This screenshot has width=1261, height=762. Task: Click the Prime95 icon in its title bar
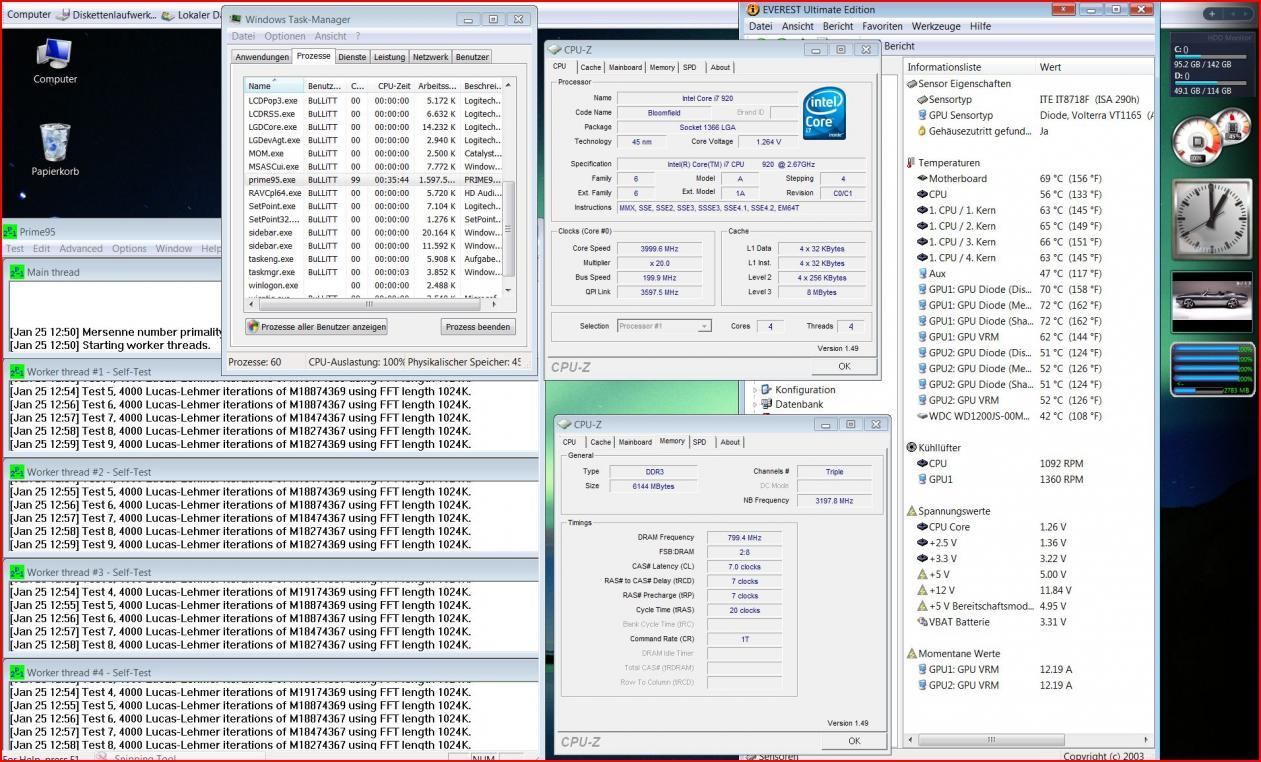coord(10,231)
